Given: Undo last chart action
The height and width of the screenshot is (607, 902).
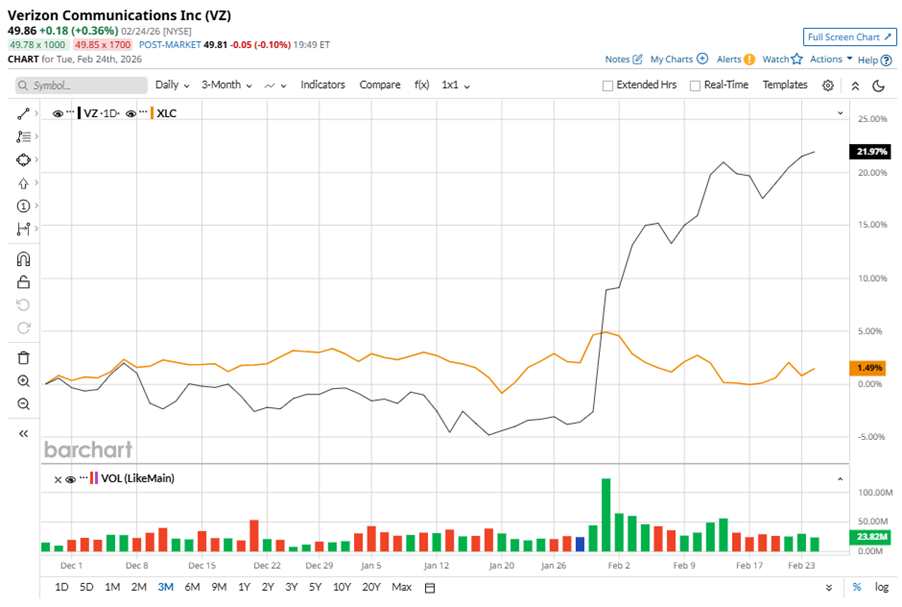Looking at the screenshot, I should click(x=23, y=305).
